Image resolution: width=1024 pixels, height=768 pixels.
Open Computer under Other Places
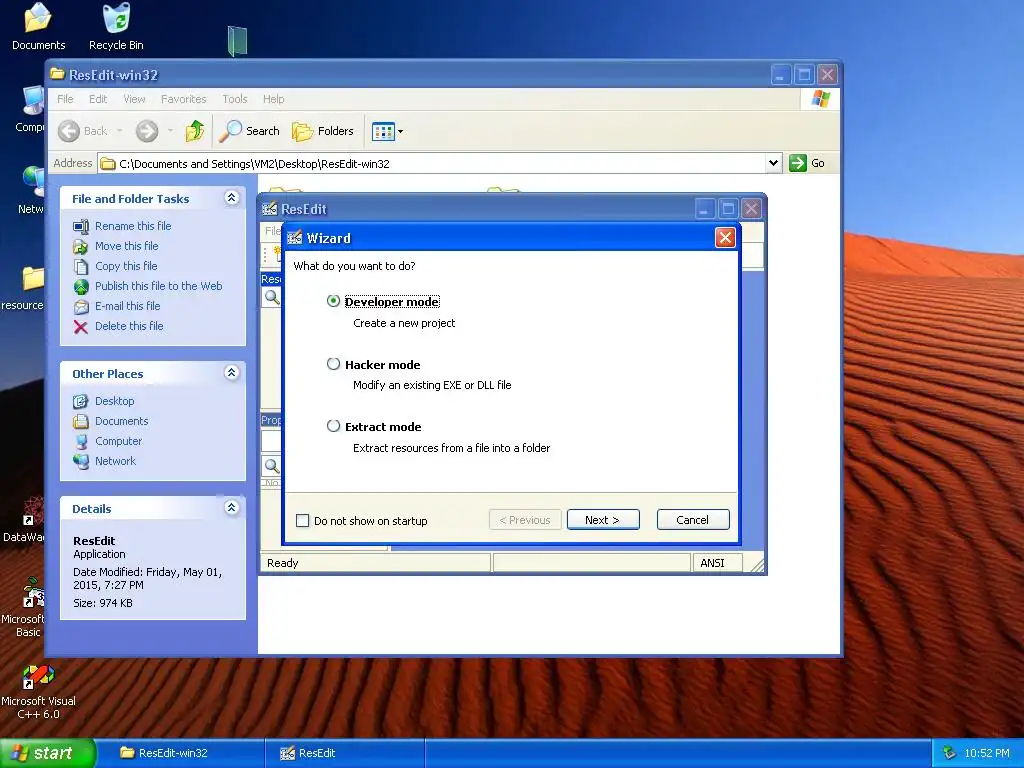[118, 441]
